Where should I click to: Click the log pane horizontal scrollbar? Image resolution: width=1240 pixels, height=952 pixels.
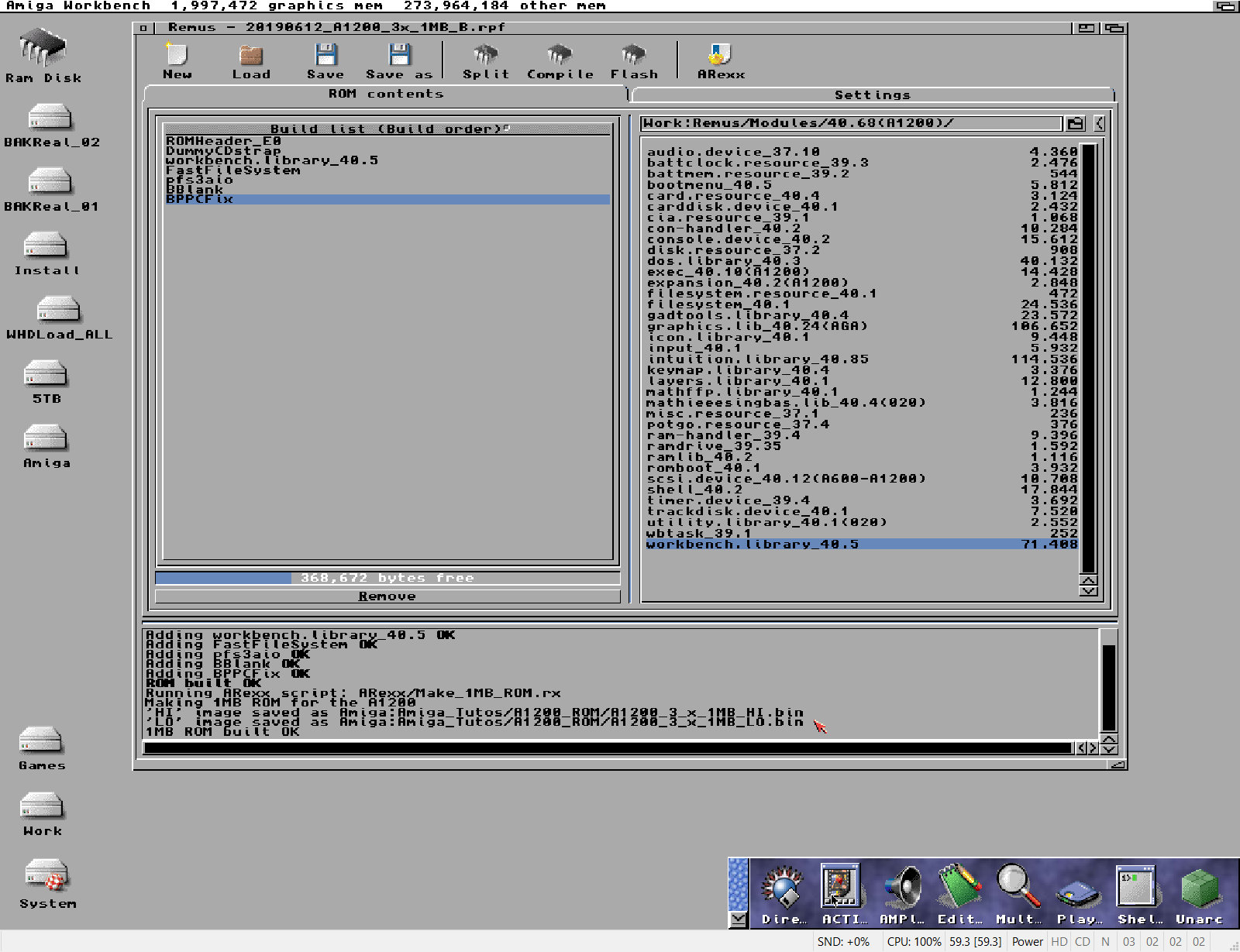[x=608, y=748]
